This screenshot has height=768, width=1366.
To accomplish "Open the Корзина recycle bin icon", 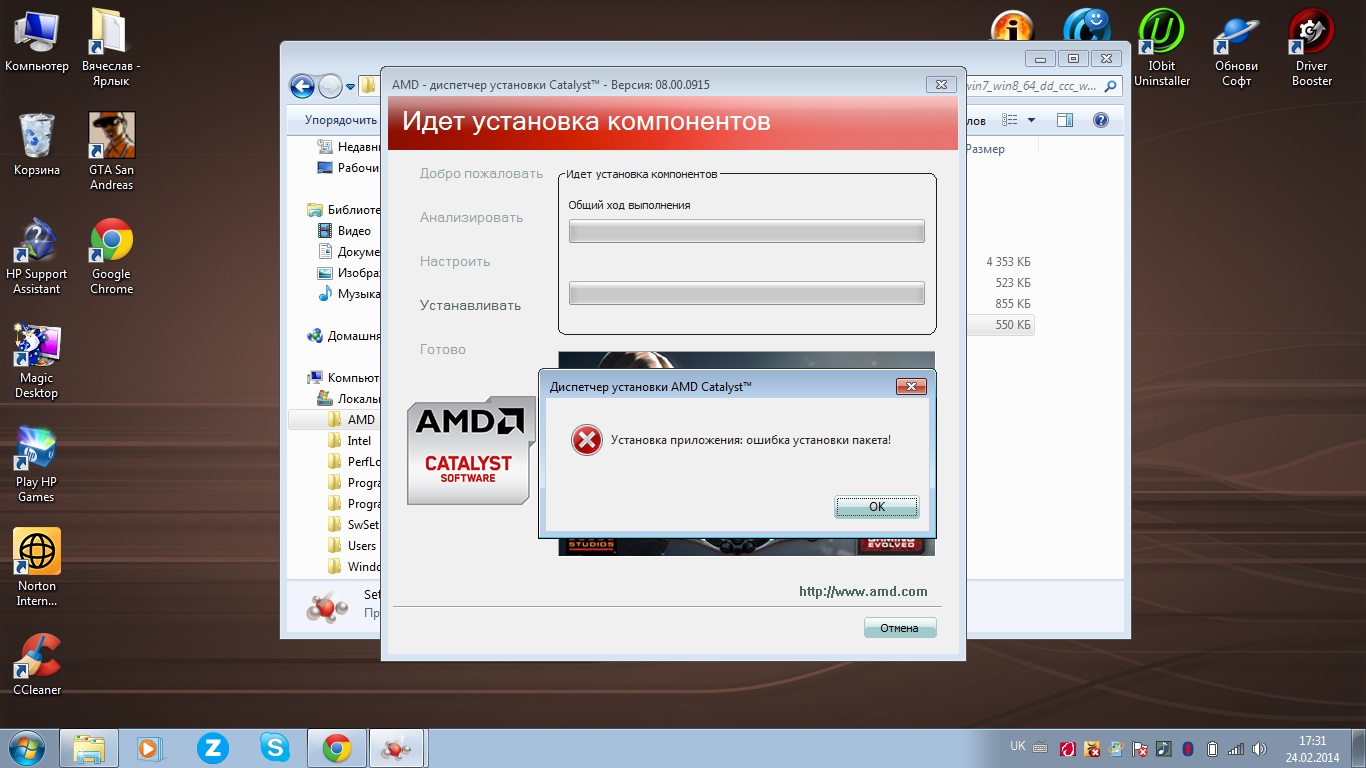I will pos(37,145).
